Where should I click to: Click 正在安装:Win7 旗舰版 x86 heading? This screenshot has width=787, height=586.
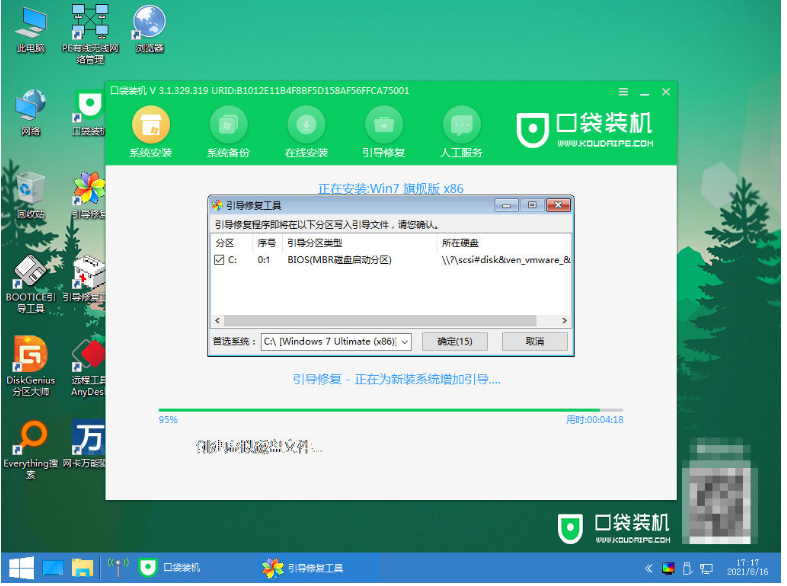(x=390, y=189)
